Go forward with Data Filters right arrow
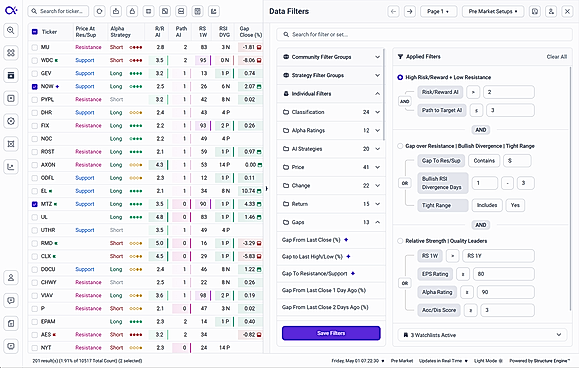 click(x=410, y=11)
